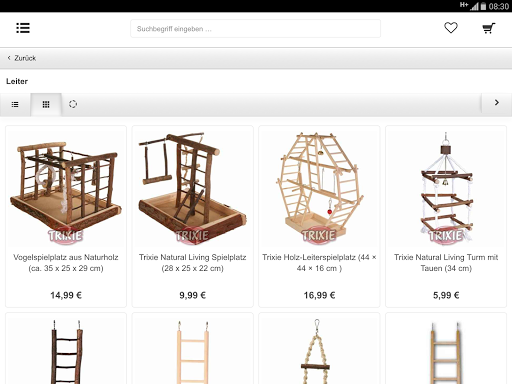Open Trixie Natural Living Spielplatz image
Viewport: 512px width, 384px height.
(x=193, y=187)
